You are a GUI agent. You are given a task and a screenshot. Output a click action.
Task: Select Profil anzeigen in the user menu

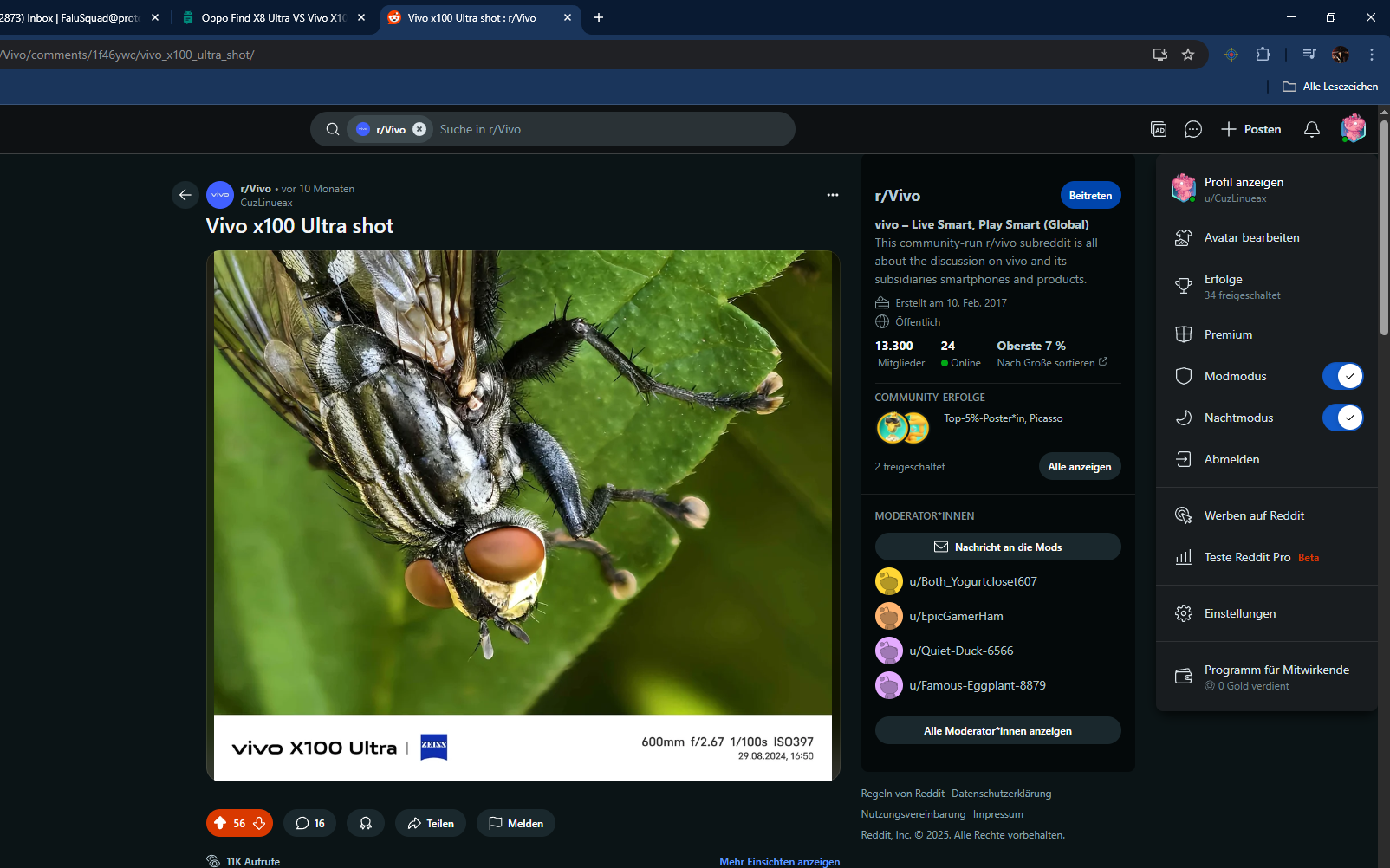pos(1266,189)
